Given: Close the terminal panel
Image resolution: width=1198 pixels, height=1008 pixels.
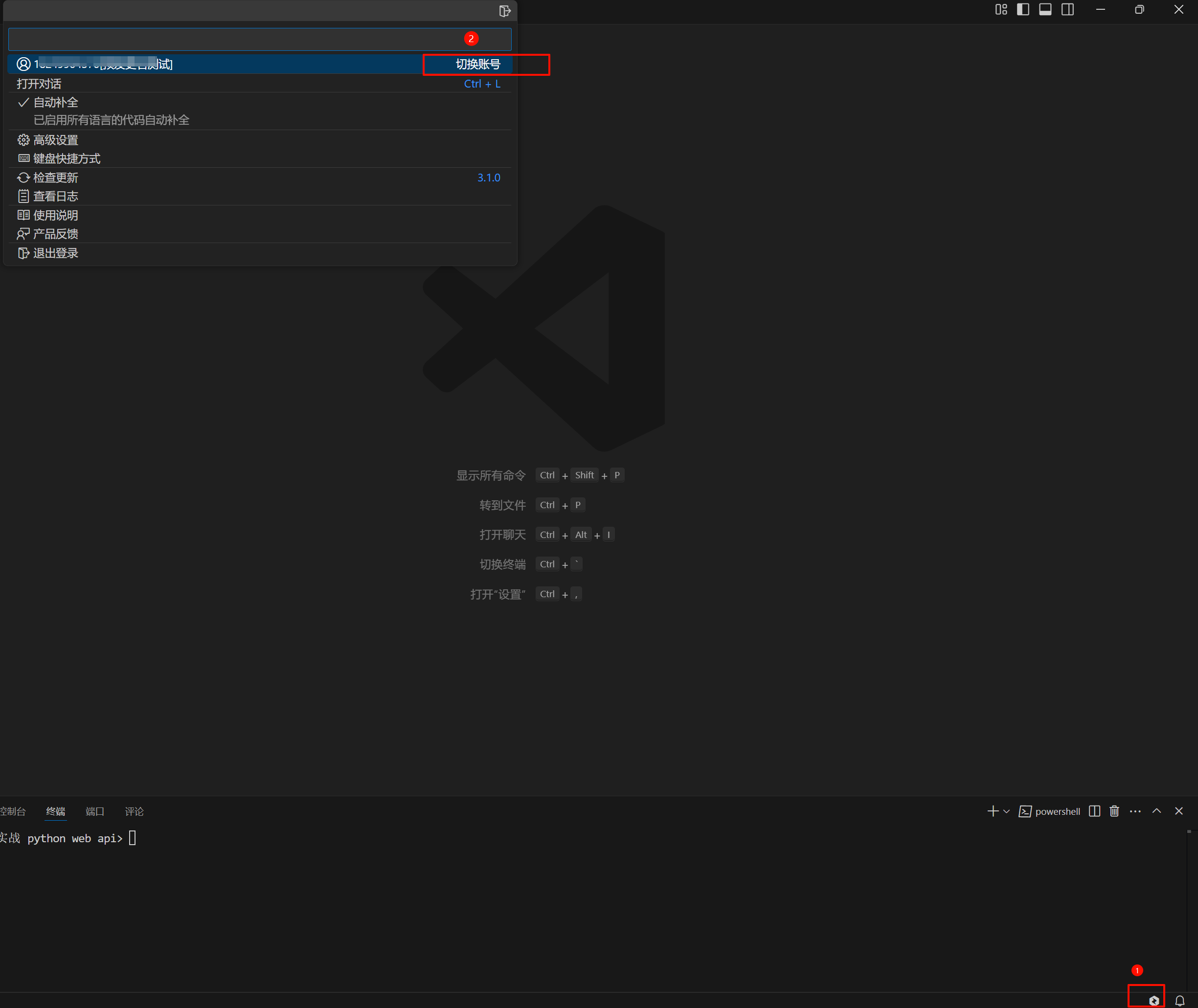Looking at the screenshot, I should click(x=1178, y=811).
